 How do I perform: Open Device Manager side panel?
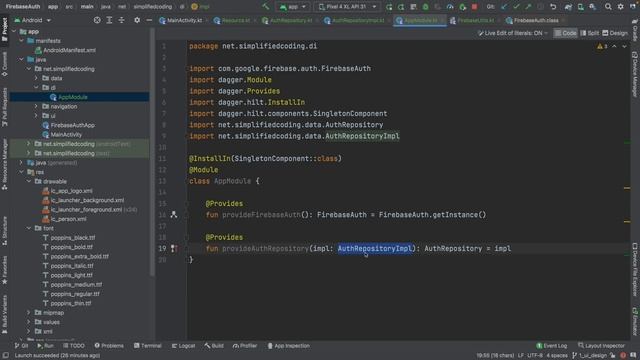635,74
